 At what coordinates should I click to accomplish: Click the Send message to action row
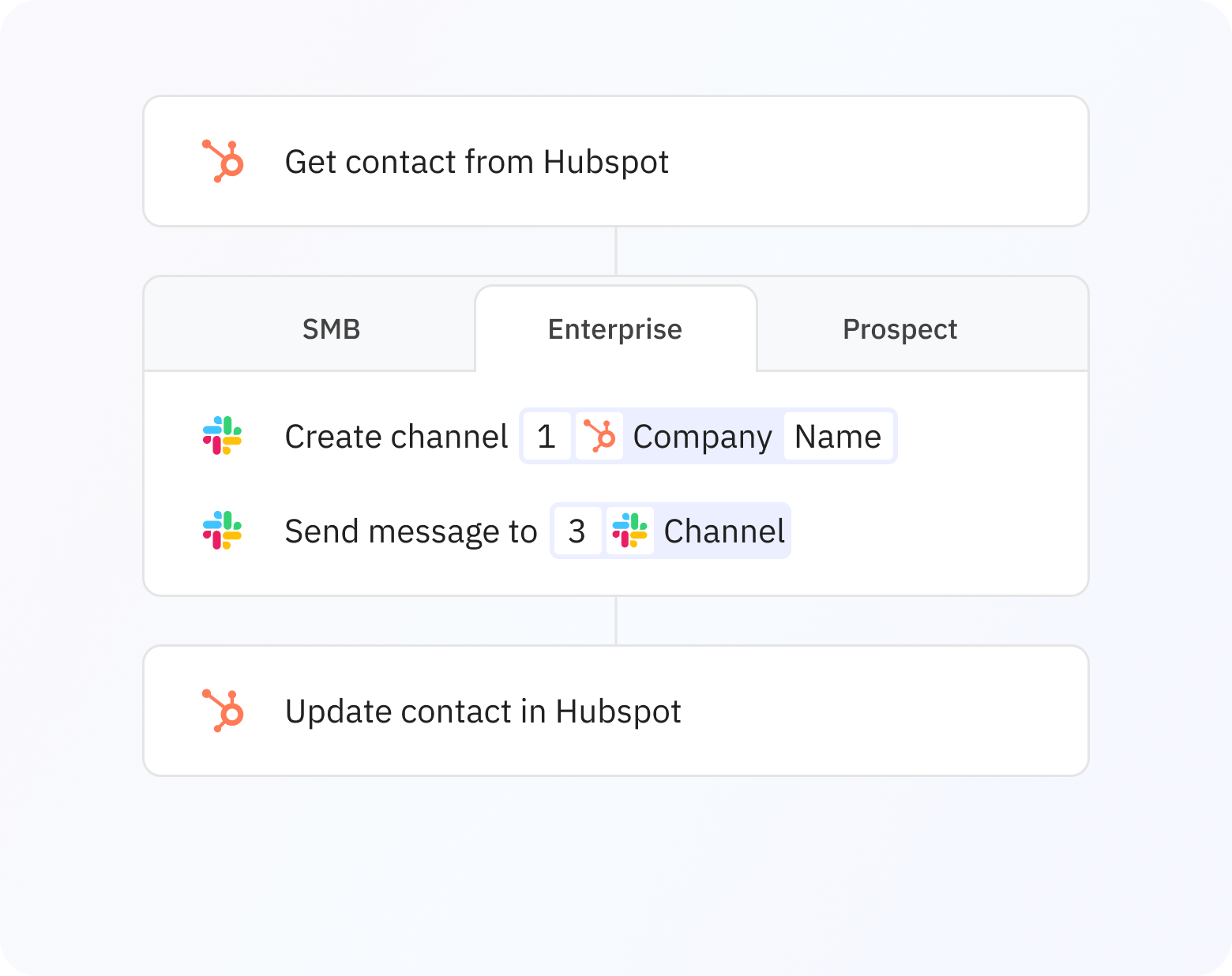[411, 531]
